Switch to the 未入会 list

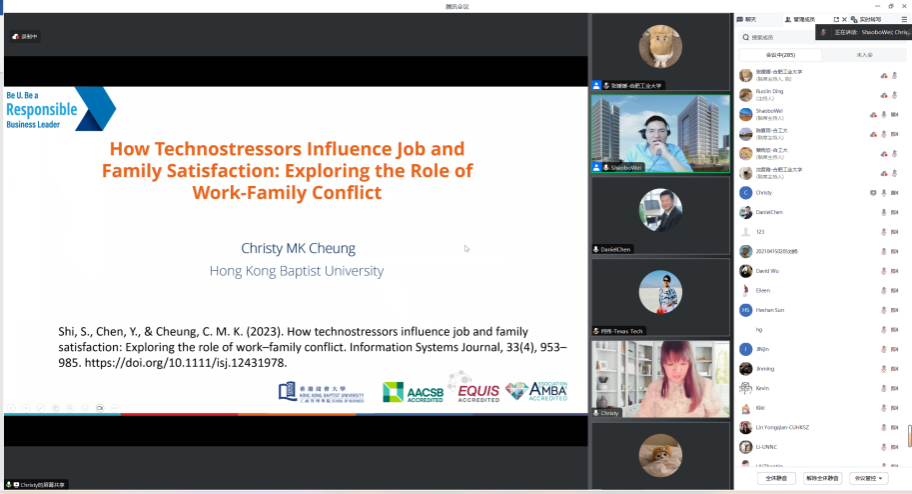coord(864,55)
